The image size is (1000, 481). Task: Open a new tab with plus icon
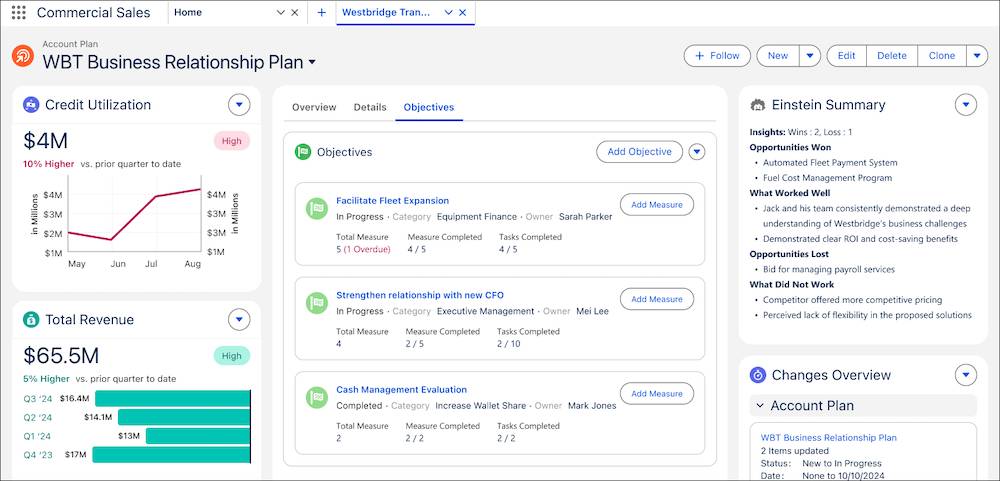(x=321, y=12)
